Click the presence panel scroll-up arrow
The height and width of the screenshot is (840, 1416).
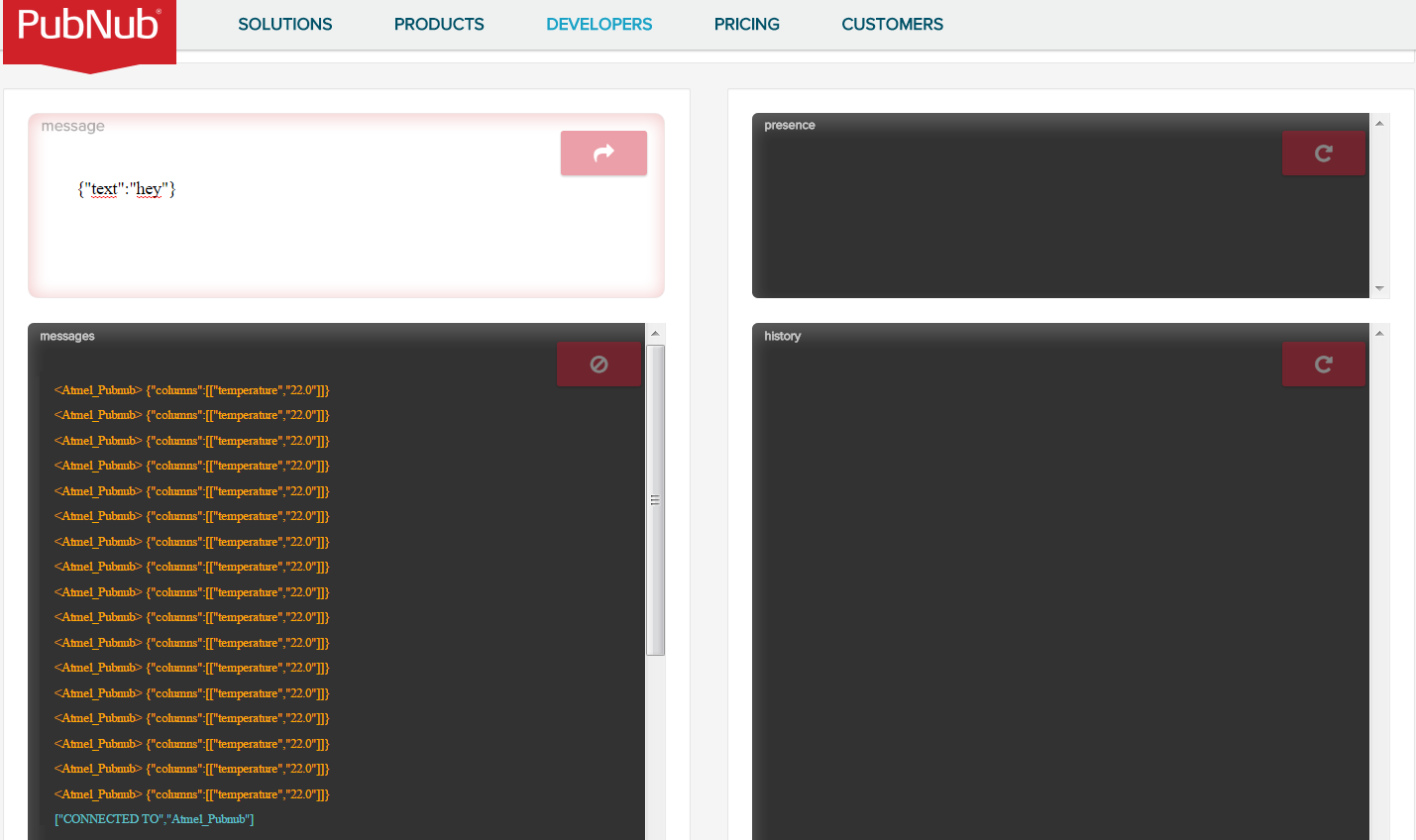coord(1379,123)
